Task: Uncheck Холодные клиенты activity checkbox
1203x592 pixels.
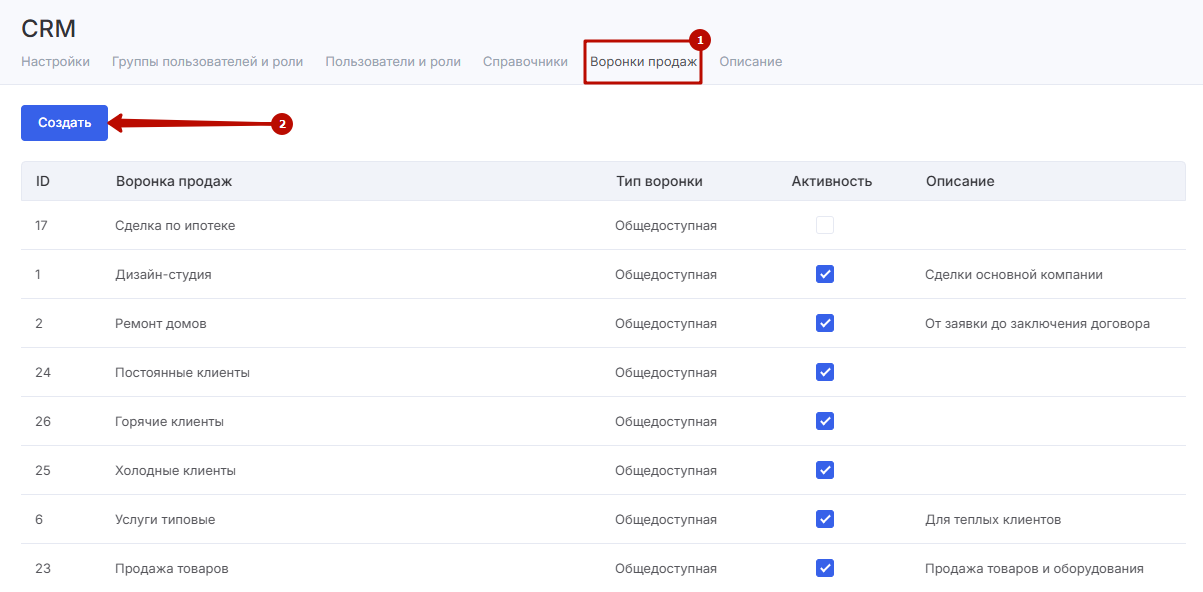Action: tap(825, 471)
